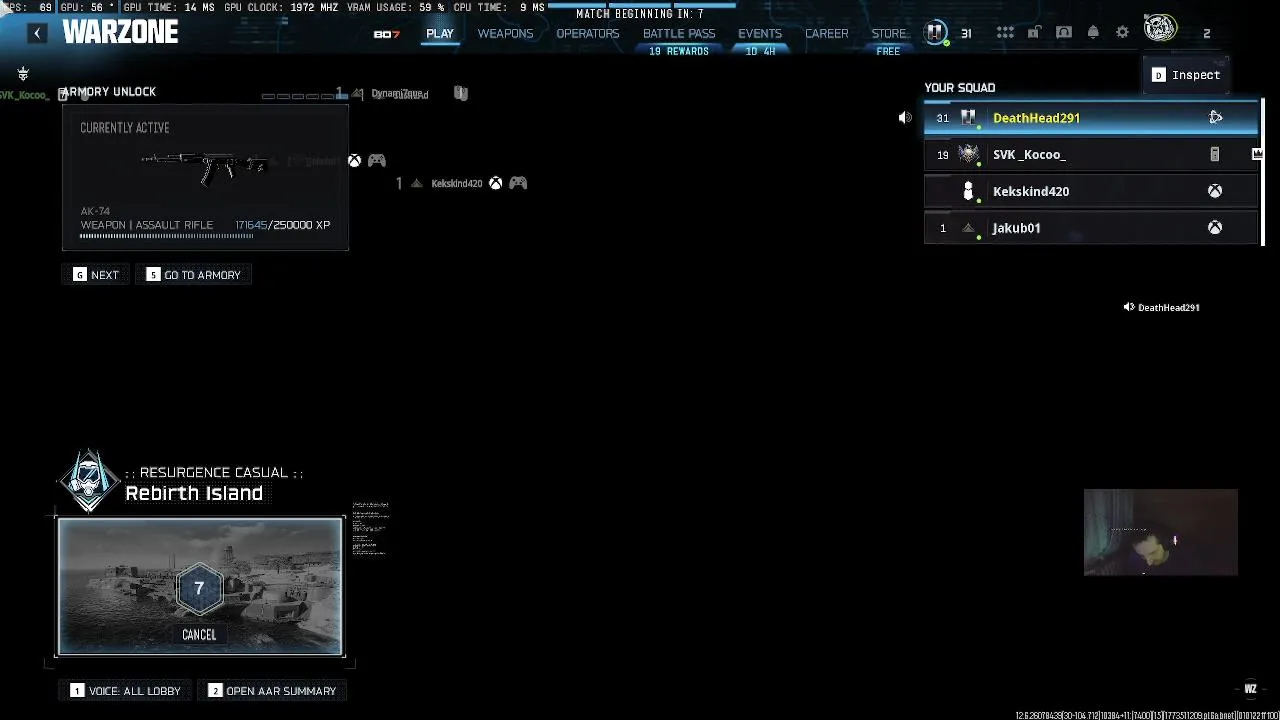1280x720 pixels.
Task: Click OPEN AAR SUMMARY
Action: pyautogui.click(x=272, y=691)
